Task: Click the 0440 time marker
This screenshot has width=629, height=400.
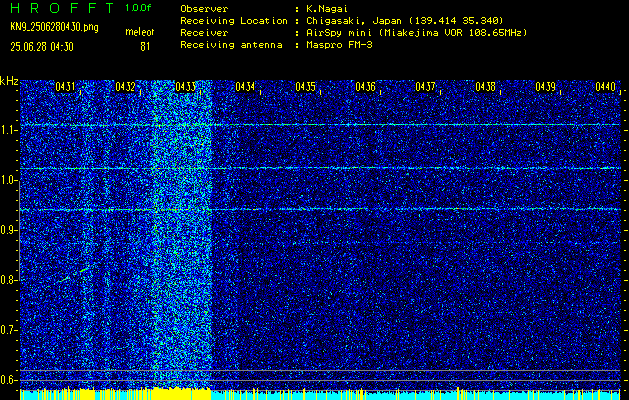Action: (x=605, y=87)
